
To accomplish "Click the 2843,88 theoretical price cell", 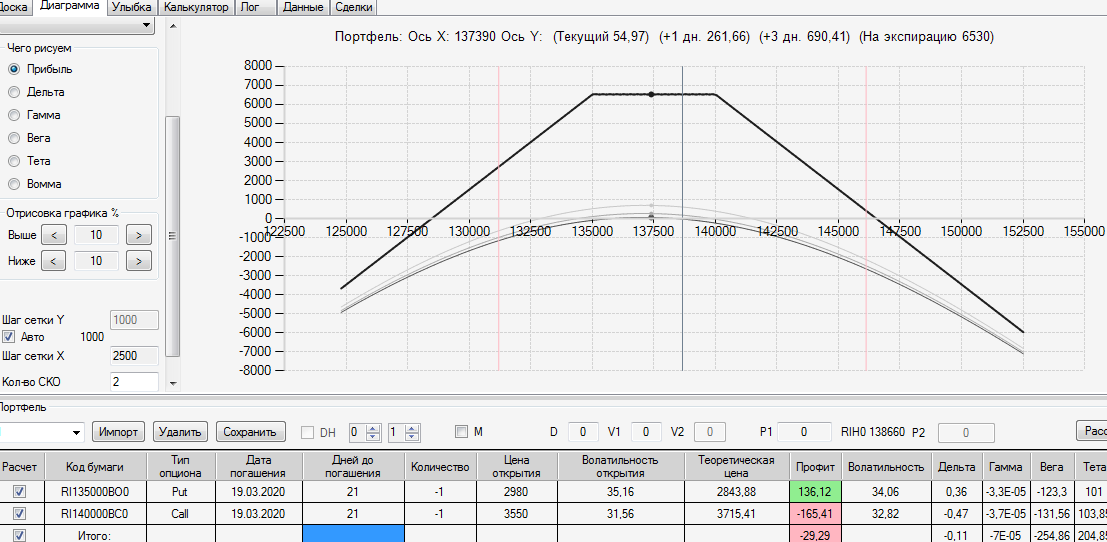I will pos(738,491).
